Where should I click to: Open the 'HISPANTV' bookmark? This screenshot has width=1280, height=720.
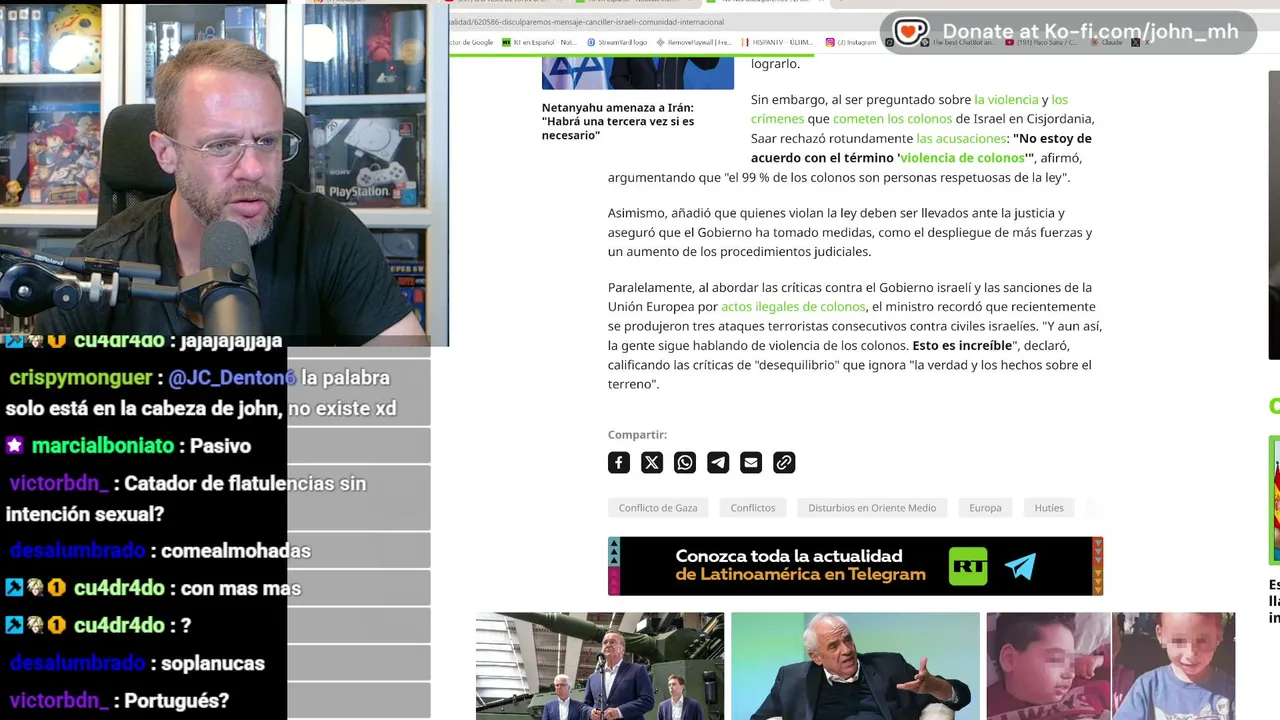click(778, 42)
